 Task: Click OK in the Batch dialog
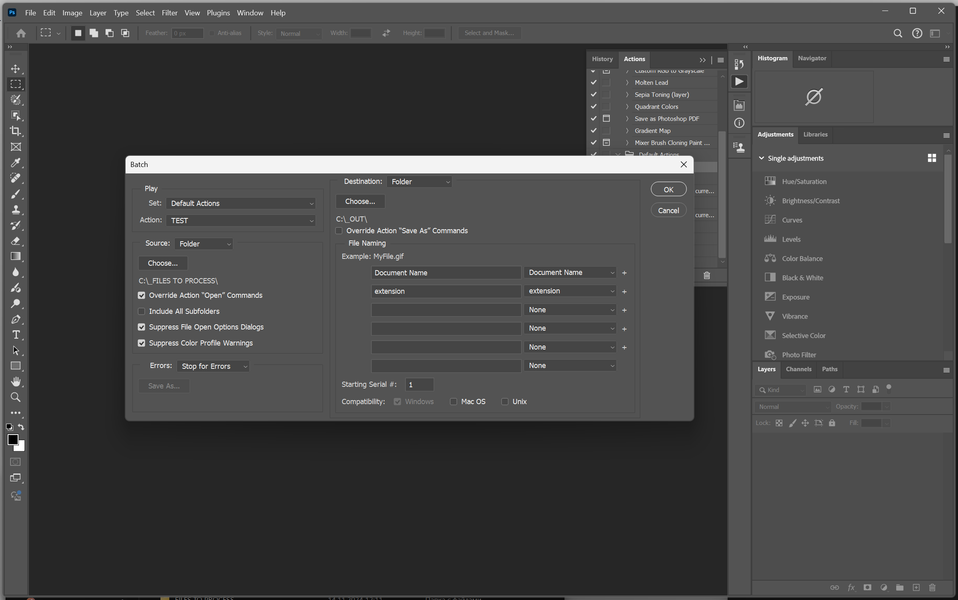point(668,189)
